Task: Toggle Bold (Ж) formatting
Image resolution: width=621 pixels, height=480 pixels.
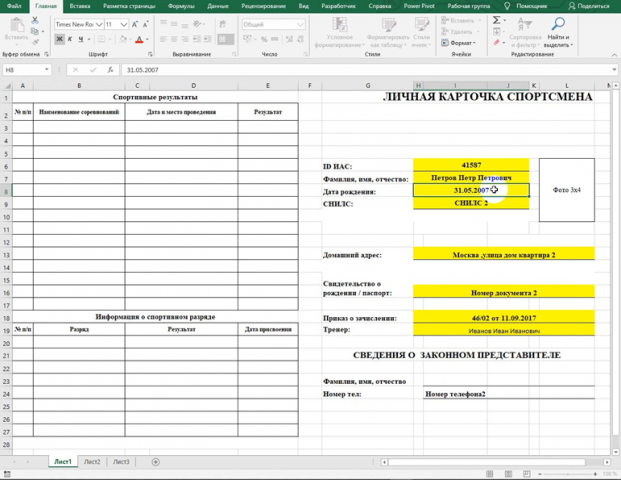Action: coord(59,39)
